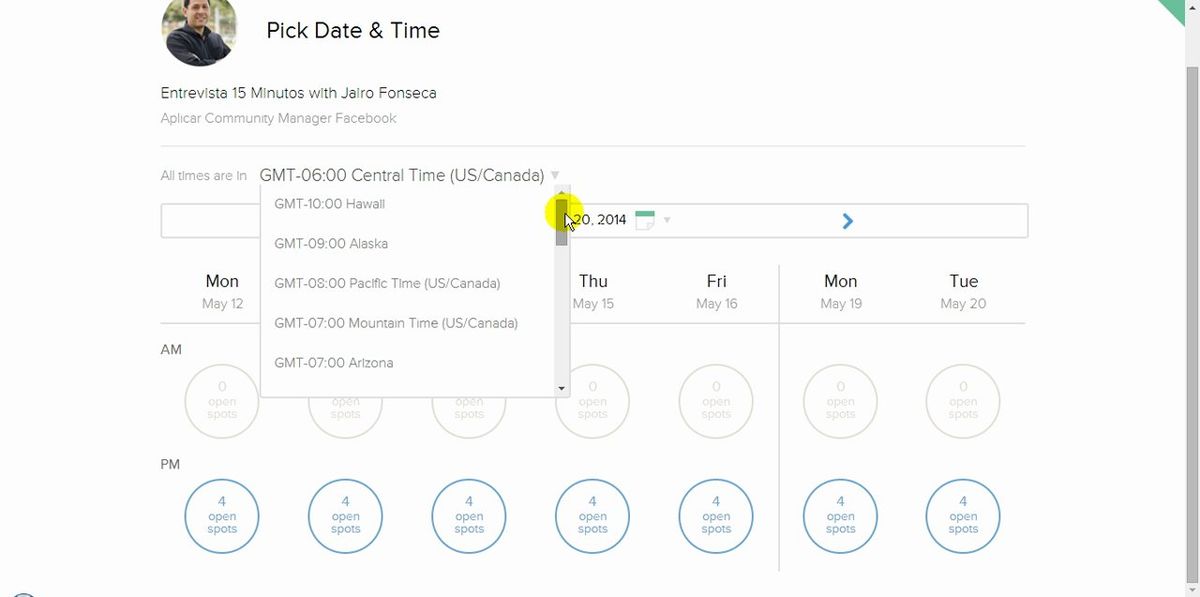
Task: Click Jairo Fonseca's profile photo
Action: coord(199,32)
